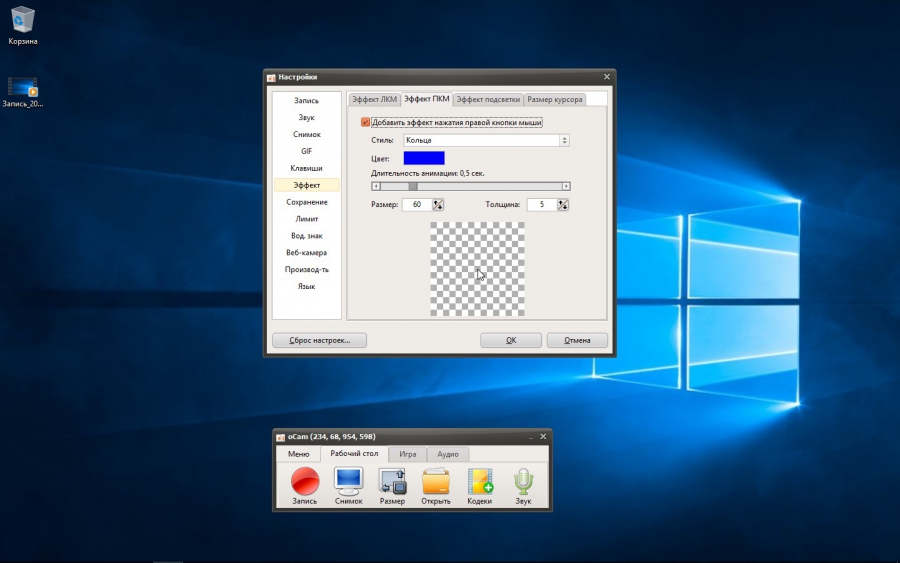This screenshot has height=563, width=900.
Task: Click the animation duration slider handle
Action: (413, 186)
